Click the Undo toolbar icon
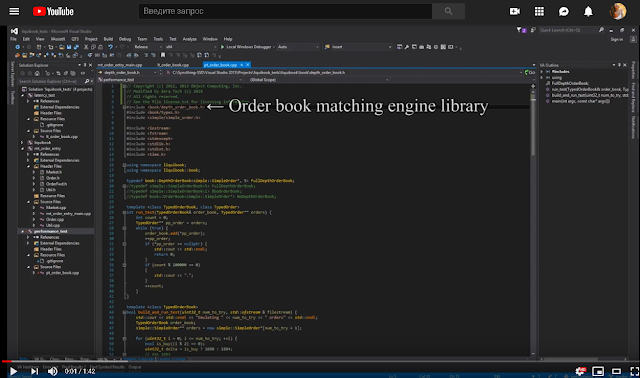Image resolution: width=640 pixels, height=378 pixels. [110, 47]
